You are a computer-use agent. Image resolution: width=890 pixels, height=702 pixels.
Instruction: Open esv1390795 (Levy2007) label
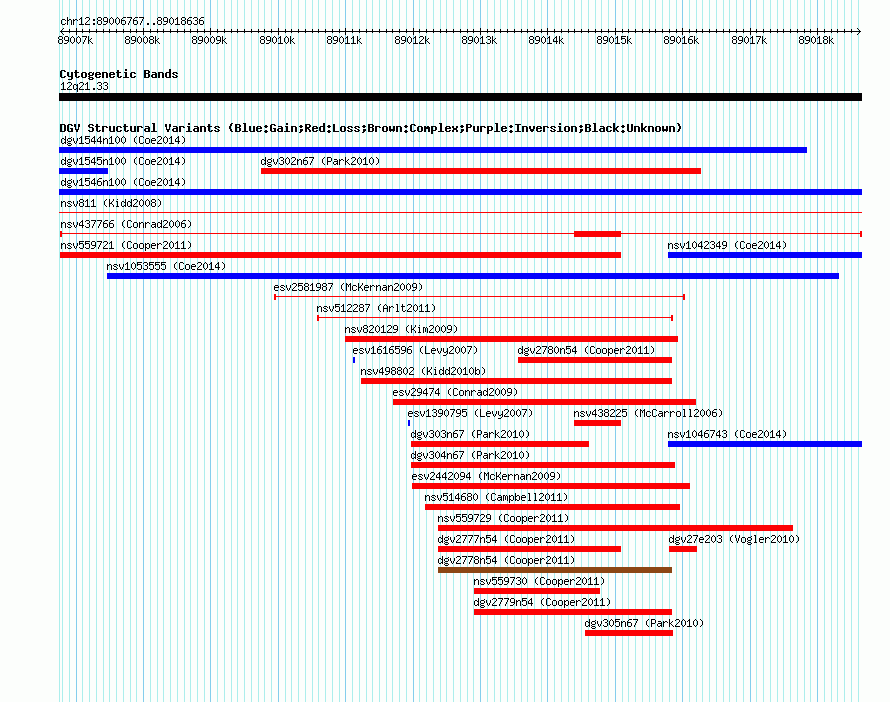click(x=471, y=413)
